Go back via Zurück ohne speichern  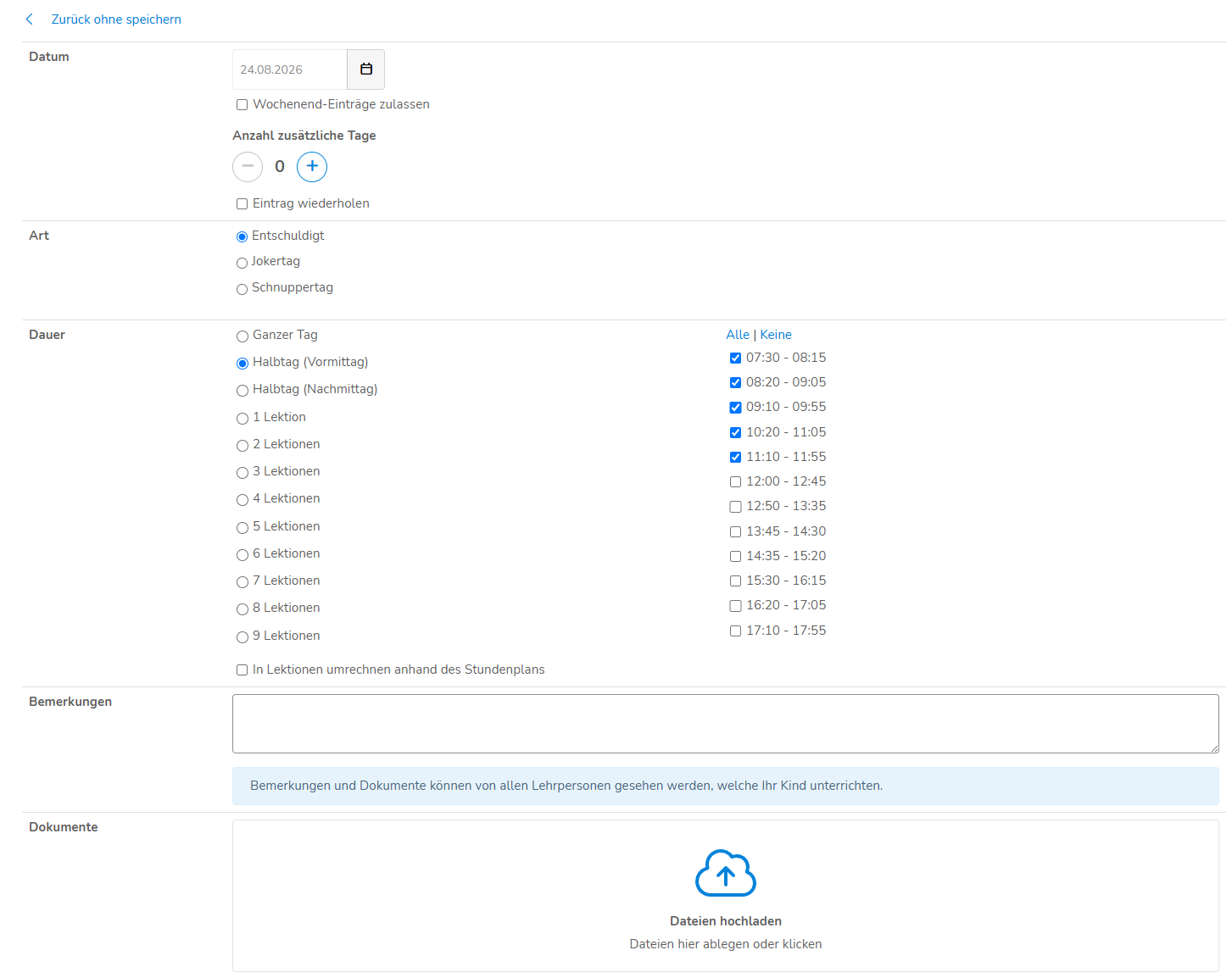(116, 19)
